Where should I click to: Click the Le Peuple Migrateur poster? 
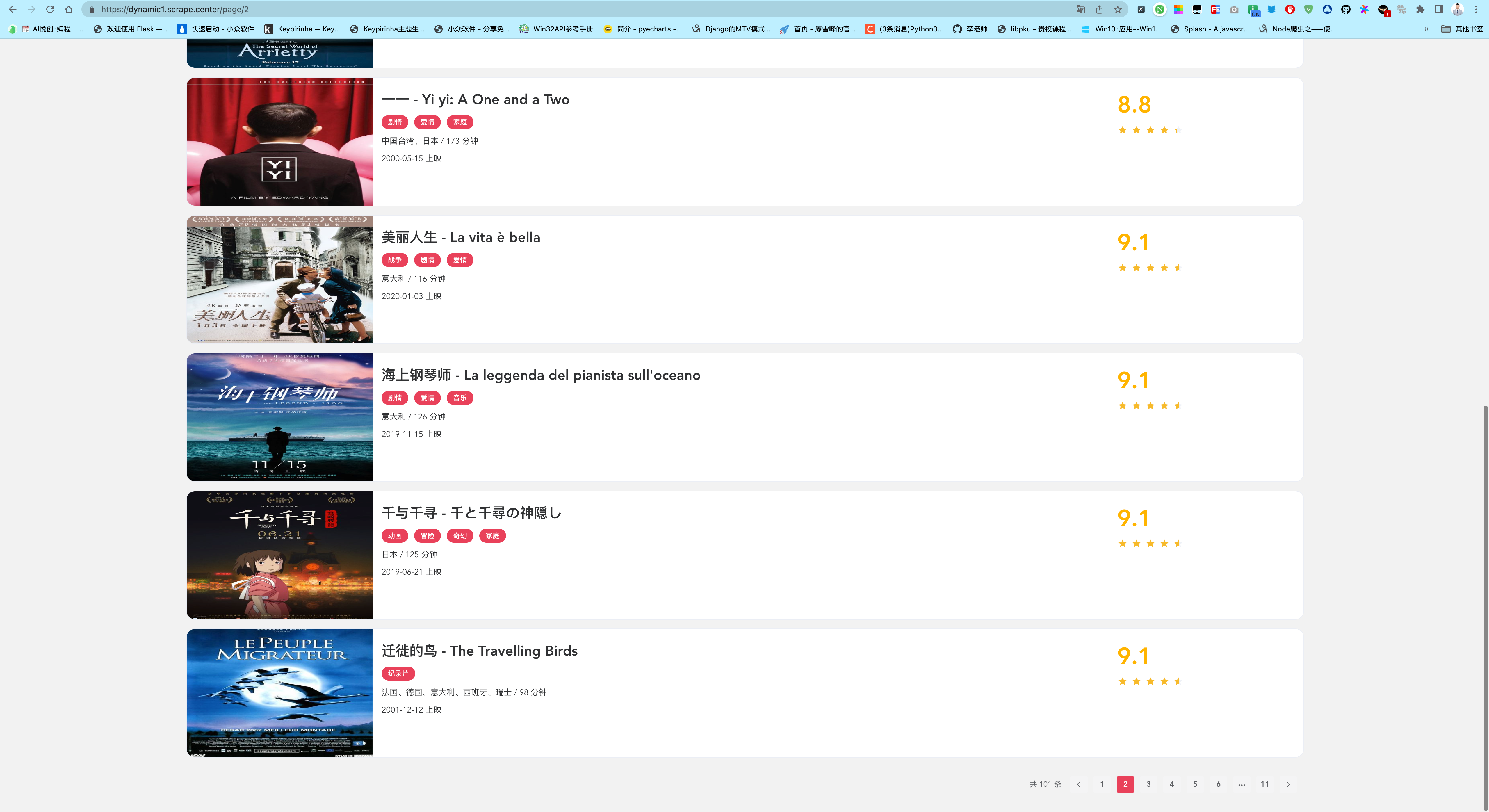pos(280,693)
